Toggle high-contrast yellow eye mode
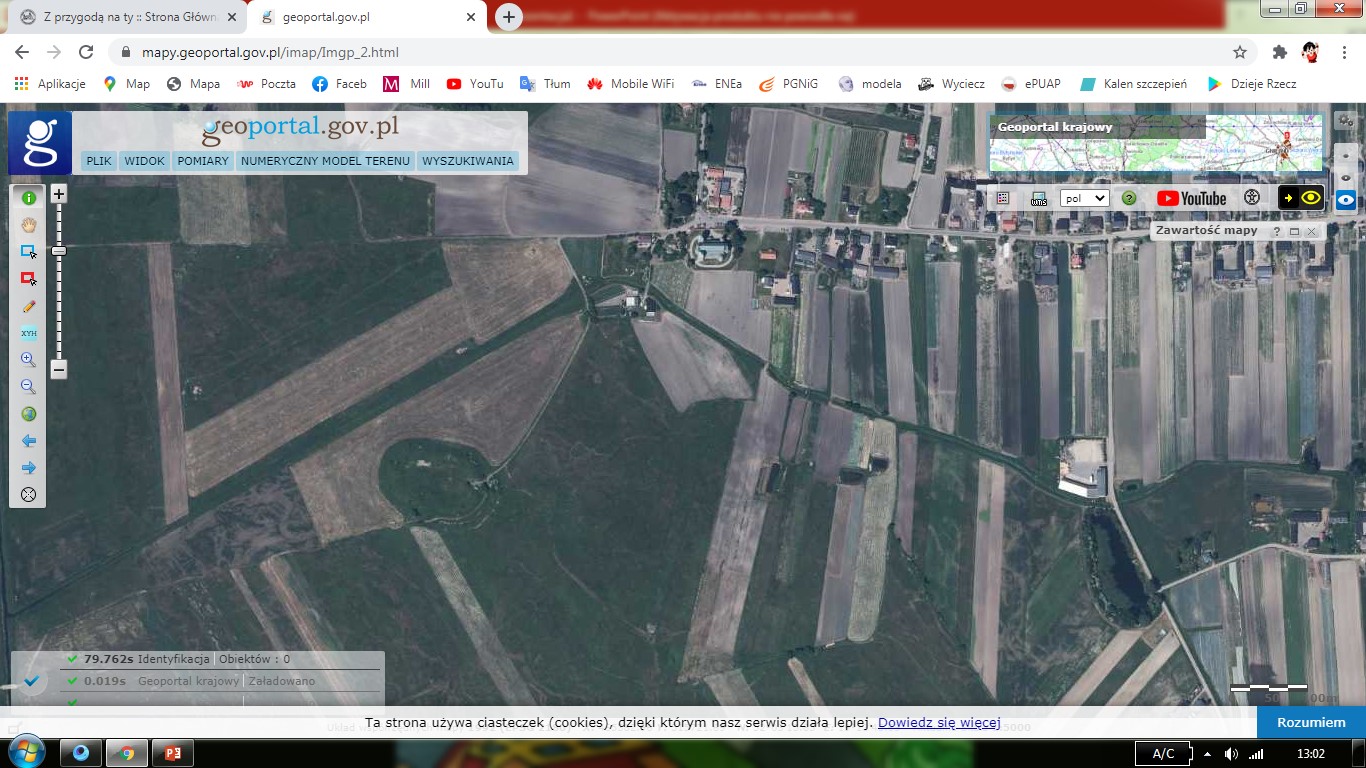This screenshot has width=1366, height=768. (1301, 198)
